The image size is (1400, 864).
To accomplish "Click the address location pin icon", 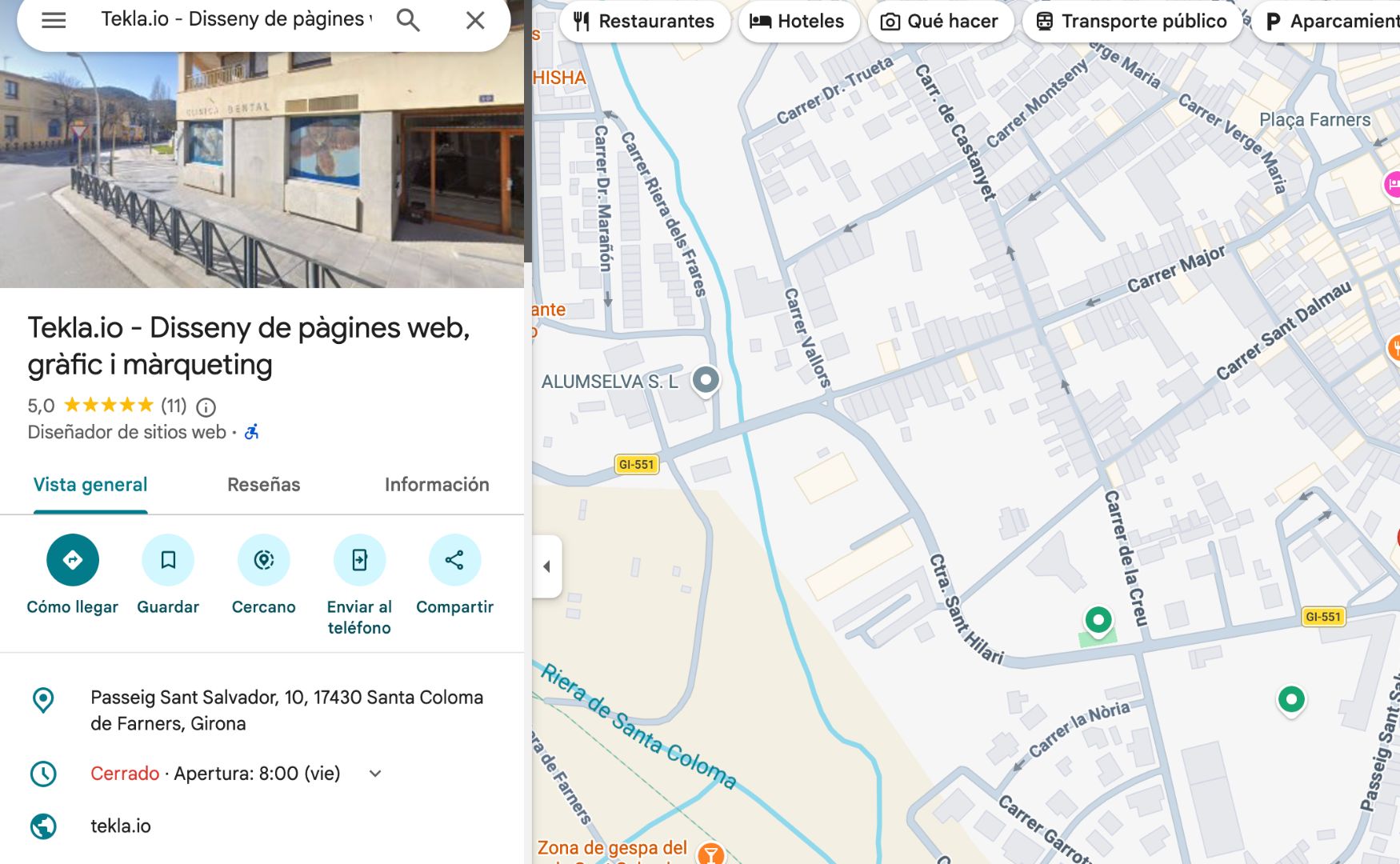I will 43,700.
